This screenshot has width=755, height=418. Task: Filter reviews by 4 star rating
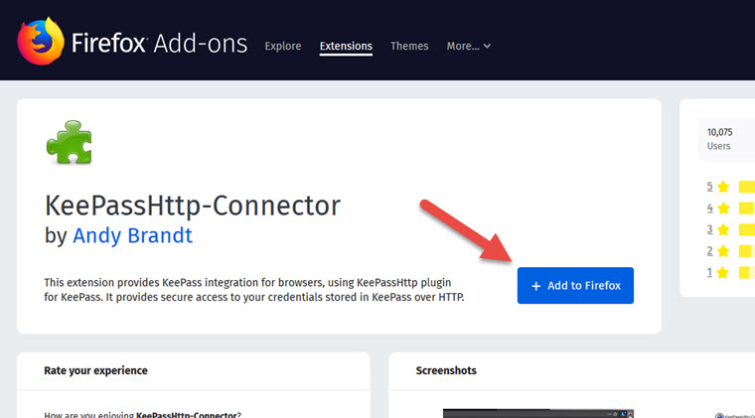[710, 208]
